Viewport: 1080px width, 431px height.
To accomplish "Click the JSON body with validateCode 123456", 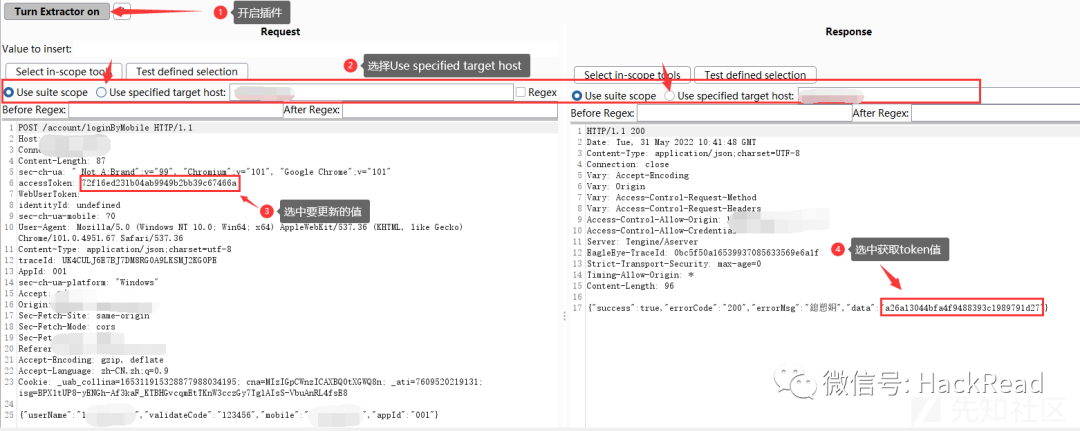I will click(229, 415).
